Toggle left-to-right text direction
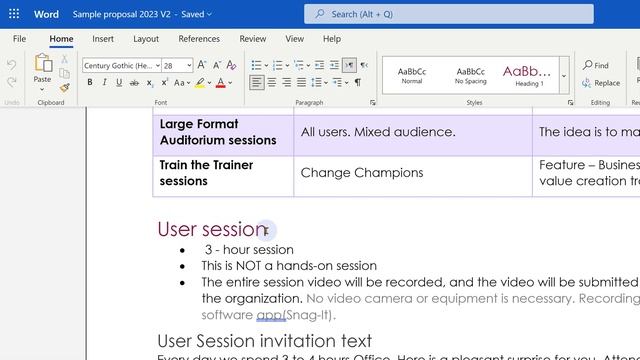The width and height of the screenshot is (640, 360). 349,65
